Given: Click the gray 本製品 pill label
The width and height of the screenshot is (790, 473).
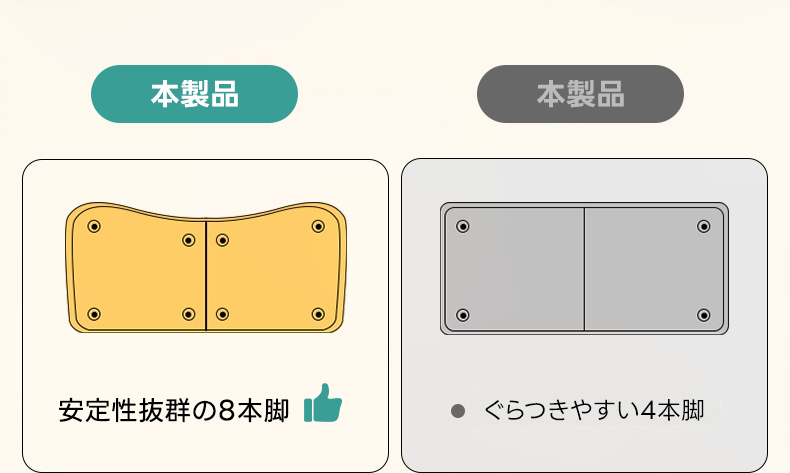Looking at the screenshot, I should pos(580,94).
